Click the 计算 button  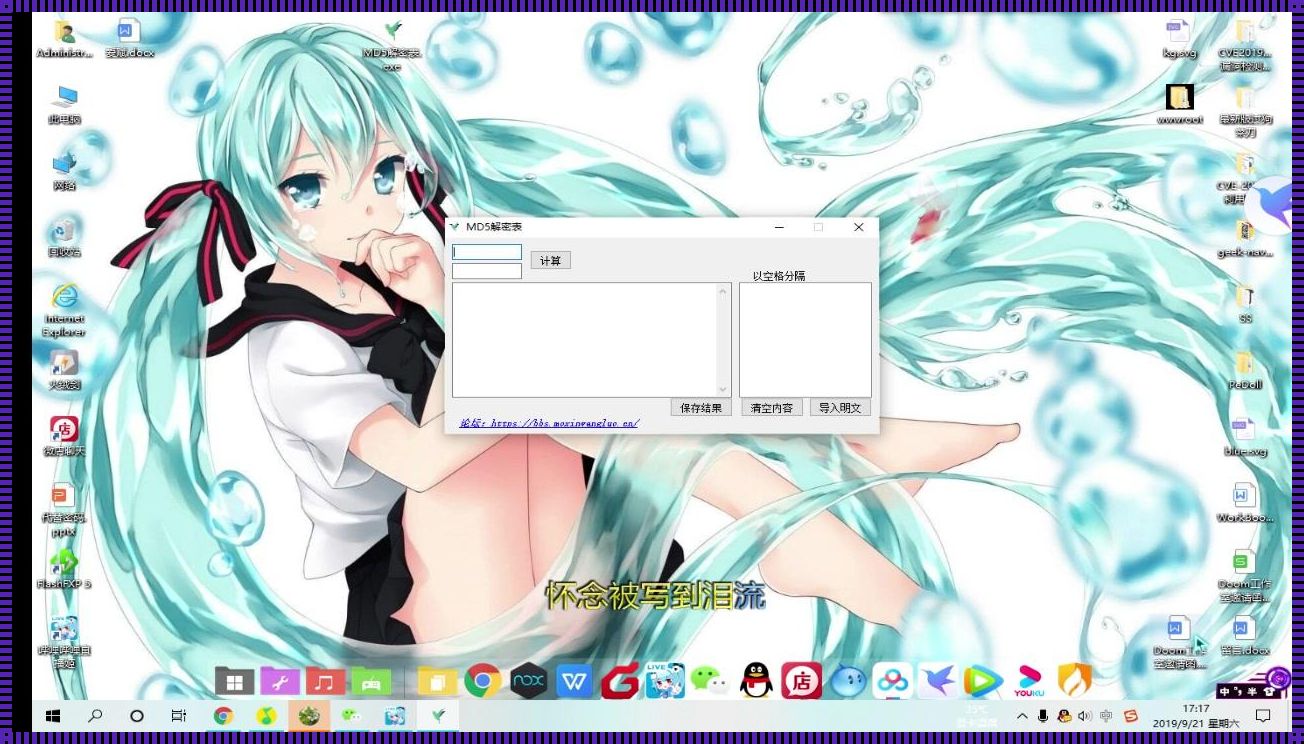550,260
